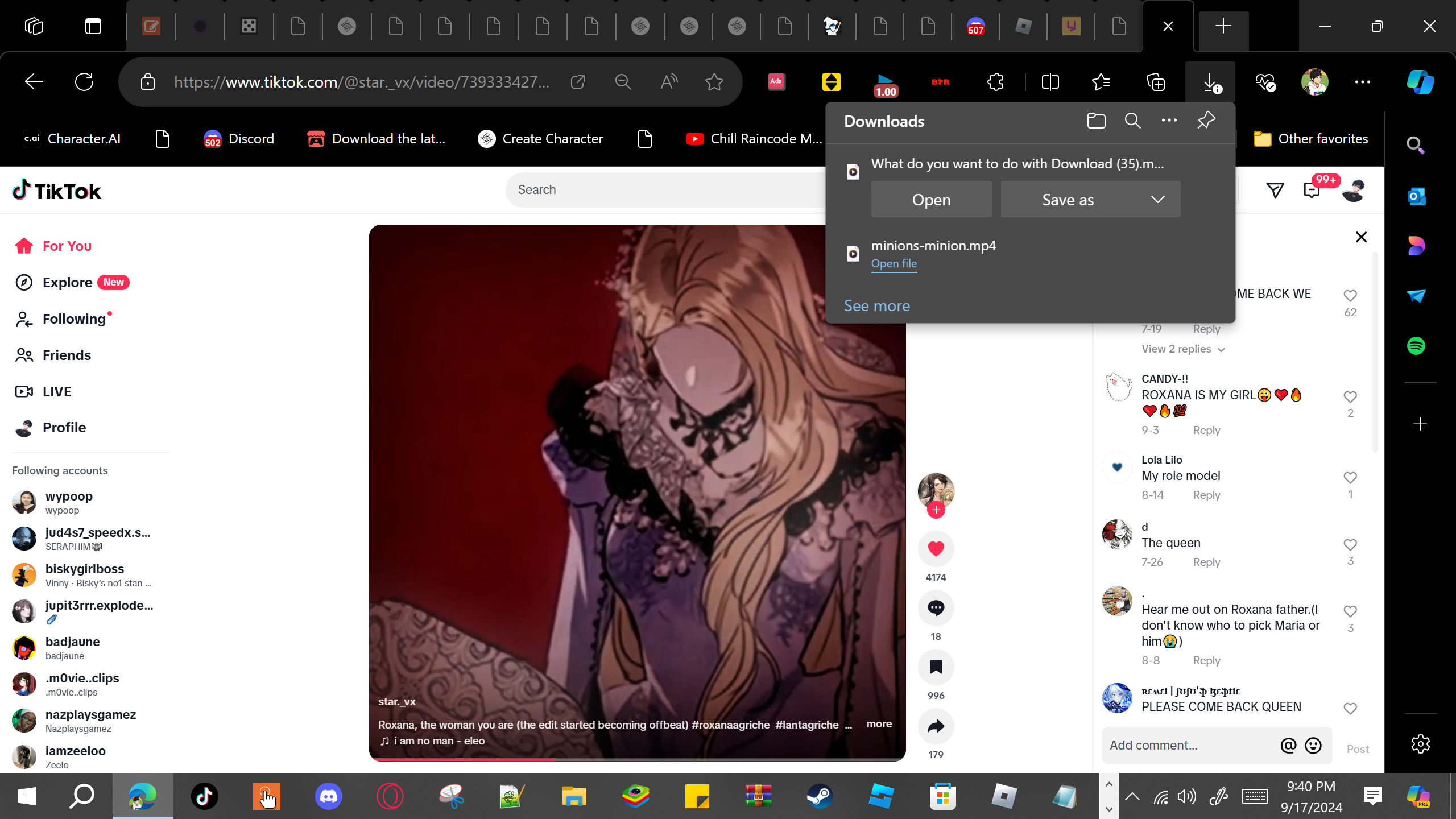Expand video caption with more
This screenshot has height=819, width=1456.
(879, 724)
